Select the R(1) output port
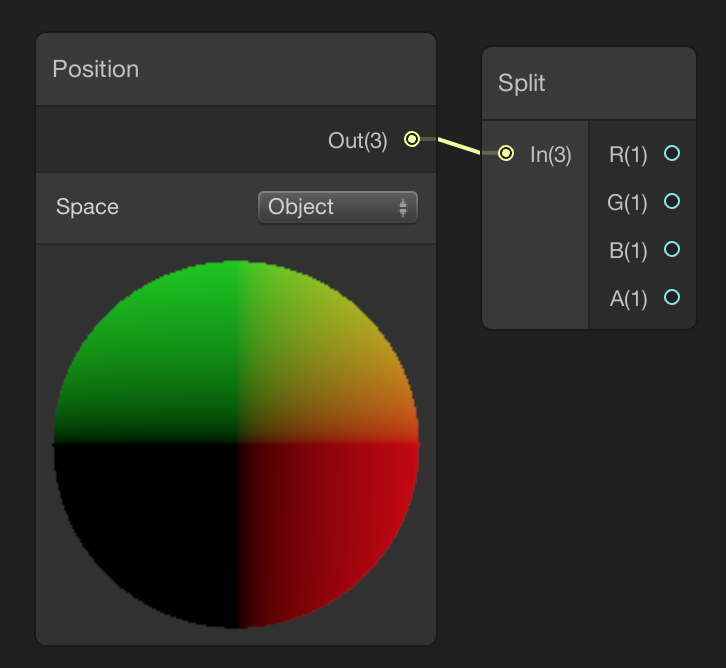This screenshot has width=726, height=668. pos(672,153)
